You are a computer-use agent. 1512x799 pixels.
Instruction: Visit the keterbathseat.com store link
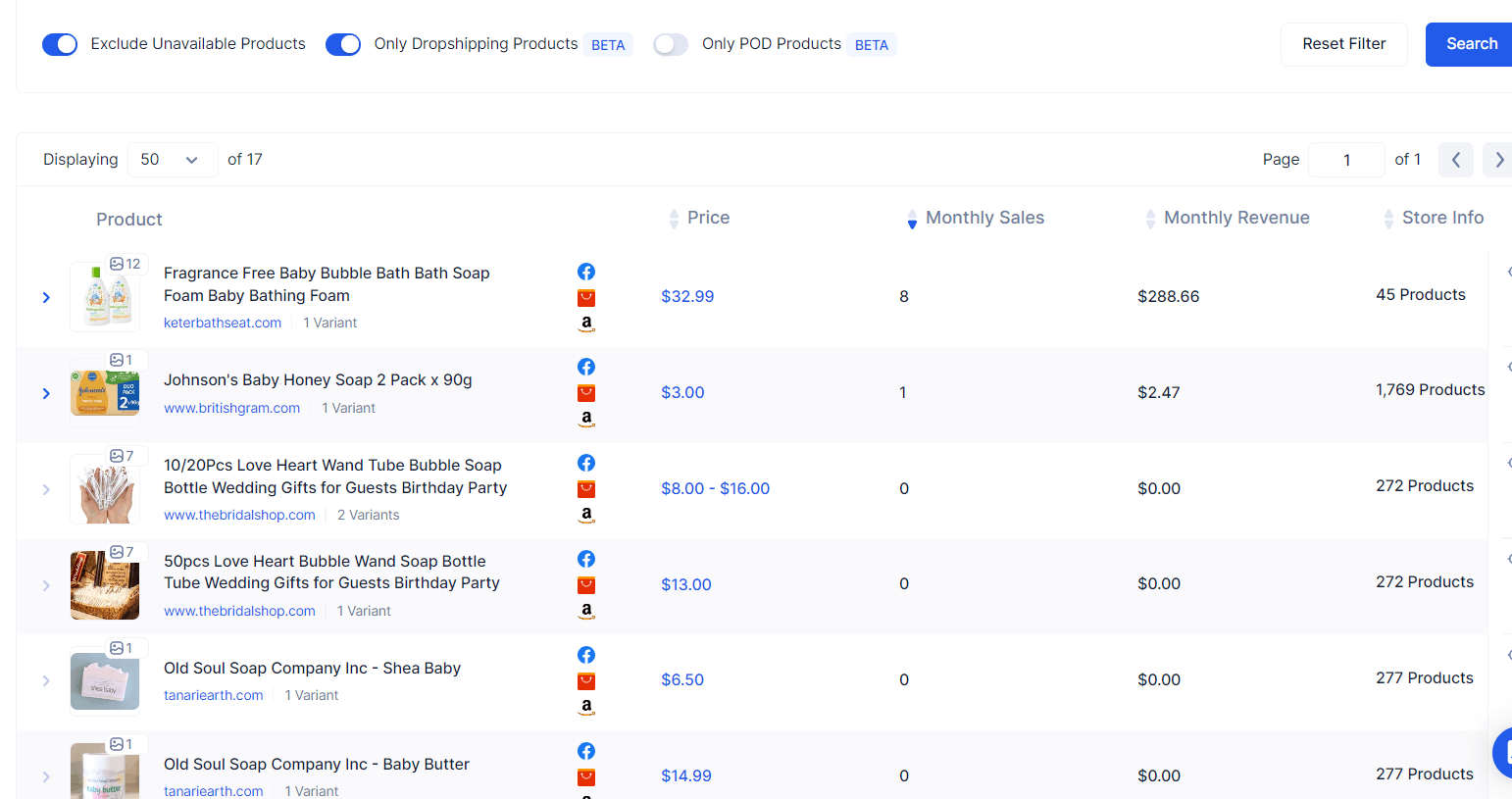click(222, 322)
